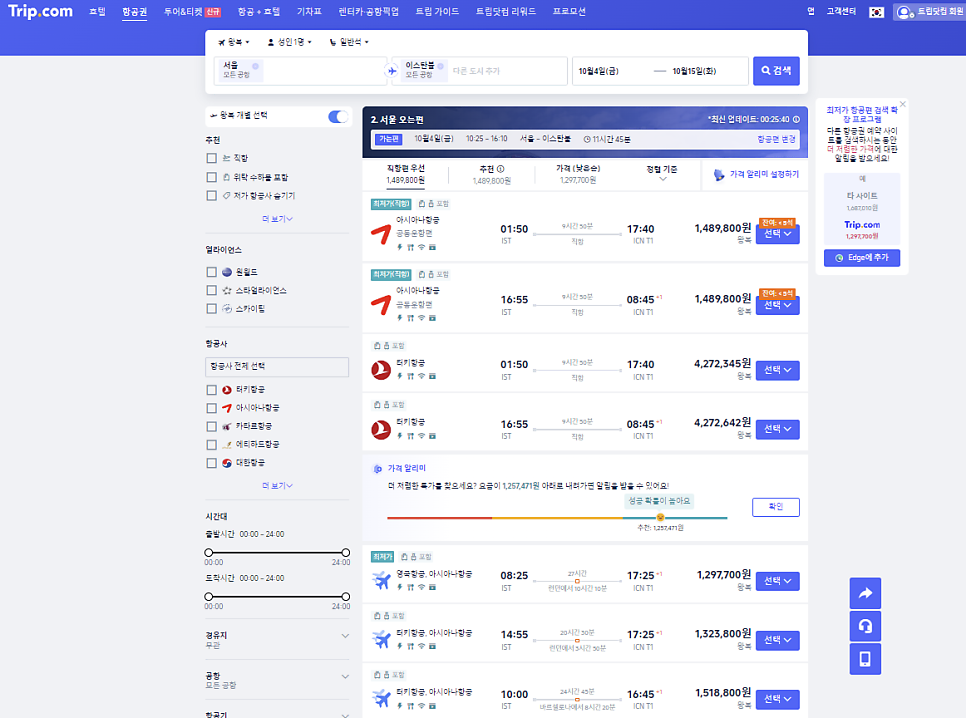Image resolution: width=966 pixels, height=718 pixels.
Task: Select the 직항편 우선 sort tab
Action: pos(405,174)
